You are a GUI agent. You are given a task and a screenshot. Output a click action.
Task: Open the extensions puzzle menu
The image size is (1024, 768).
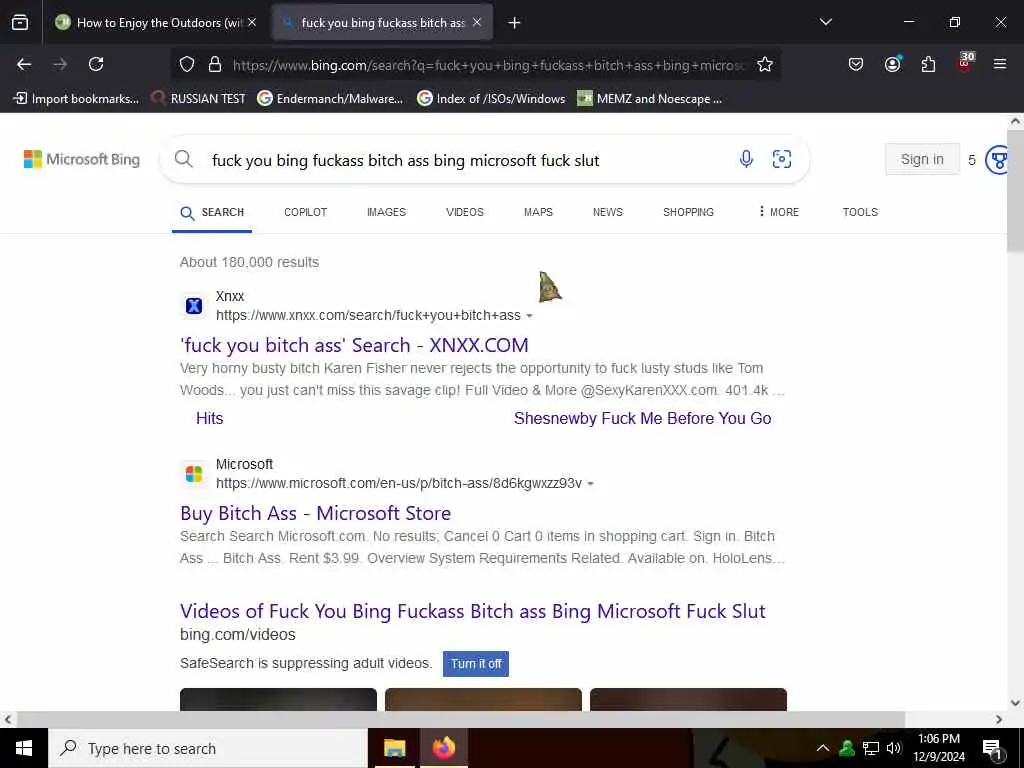[928, 64]
